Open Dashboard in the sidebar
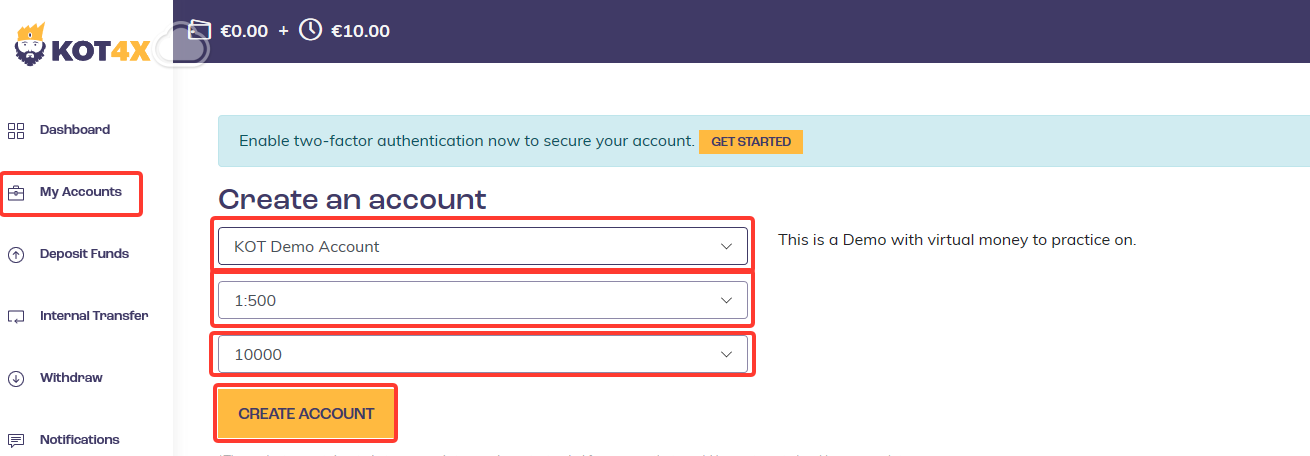The image size is (1310, 456). 75,130
